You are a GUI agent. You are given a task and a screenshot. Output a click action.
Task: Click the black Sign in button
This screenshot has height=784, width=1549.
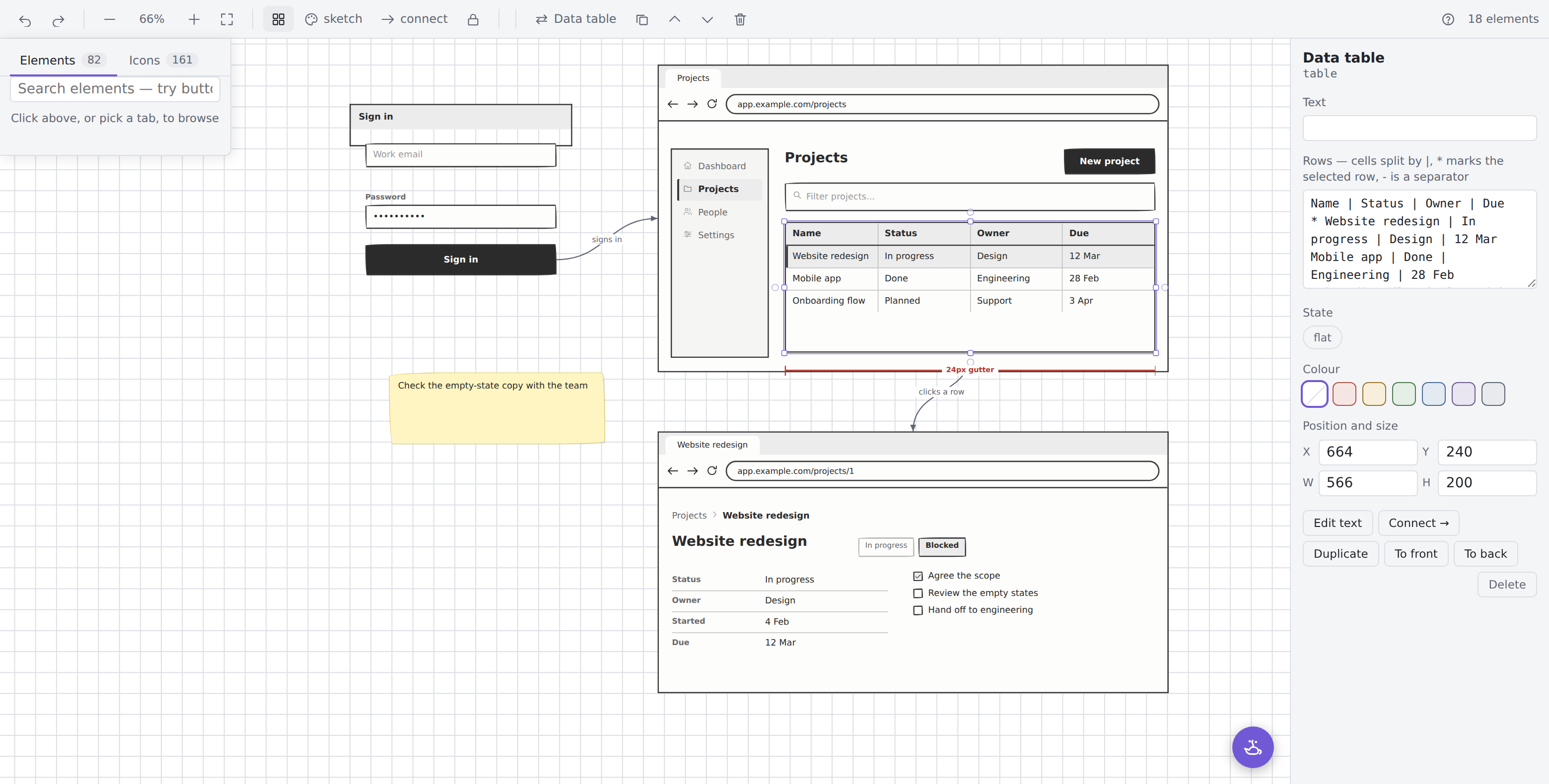tap(461, 260)
